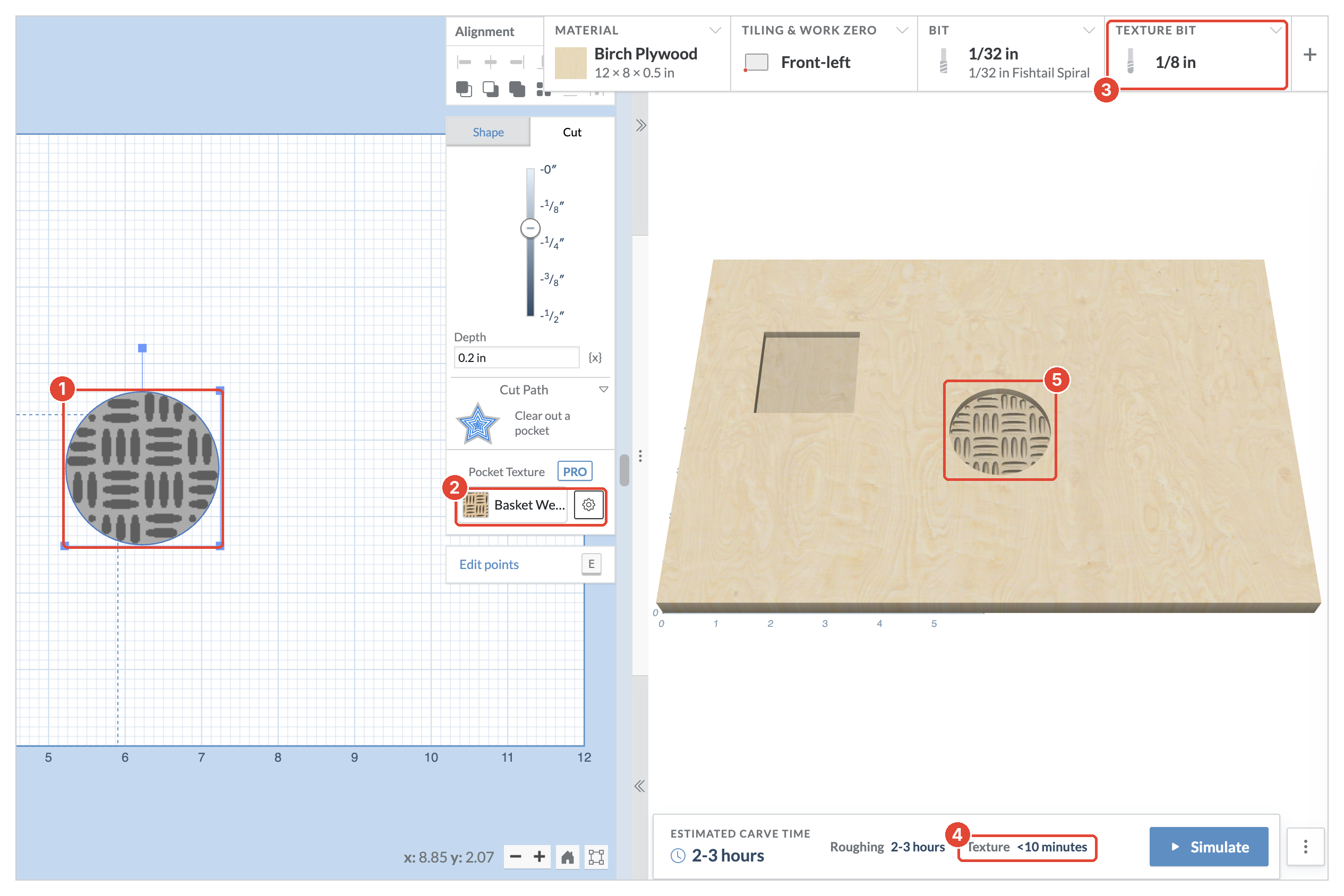Click the -1/4" depth scale label
This screenshot has width=1344, height=896.
pos(552,243)
